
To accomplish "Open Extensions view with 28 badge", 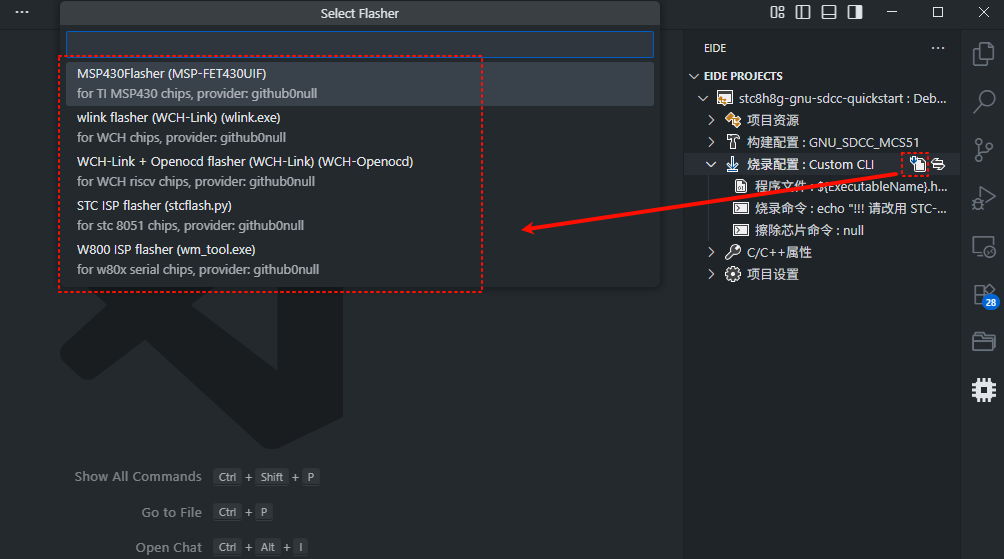I will pos(984,295).
